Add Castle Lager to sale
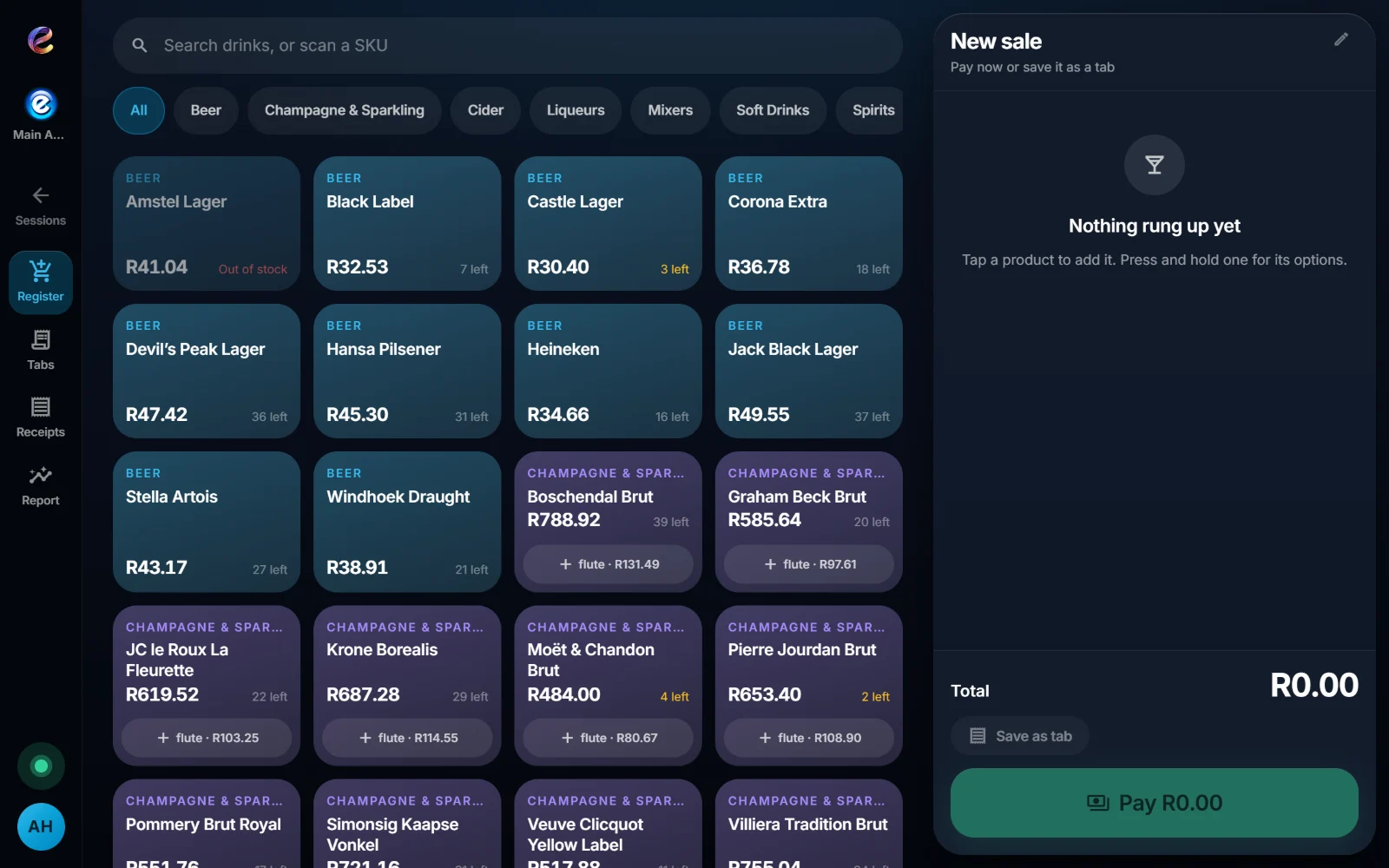This screenshot has width=1389, height=868. [608, 223]
